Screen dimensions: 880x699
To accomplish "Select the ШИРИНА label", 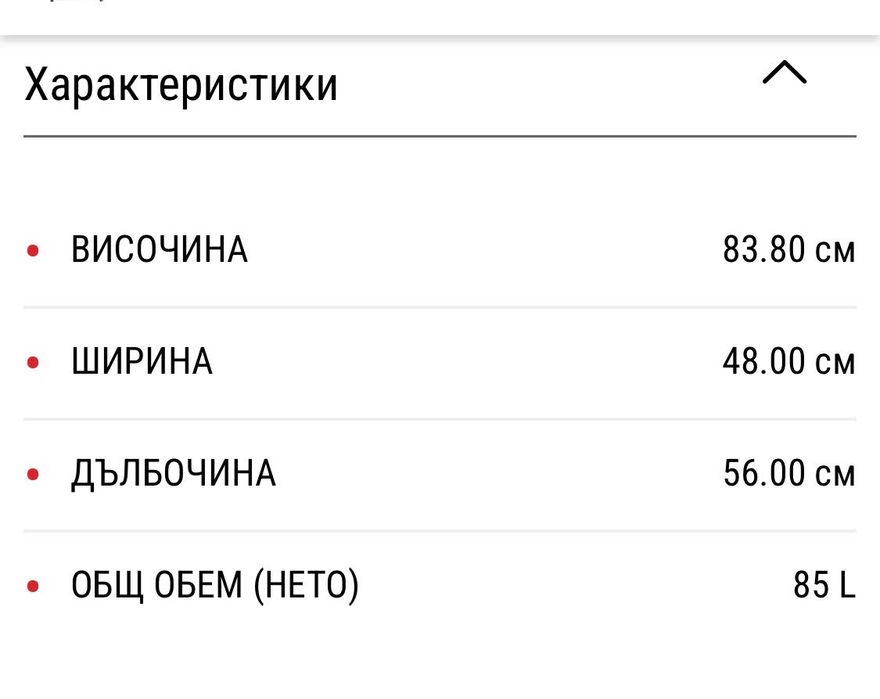I will click(x=142, y=361).
